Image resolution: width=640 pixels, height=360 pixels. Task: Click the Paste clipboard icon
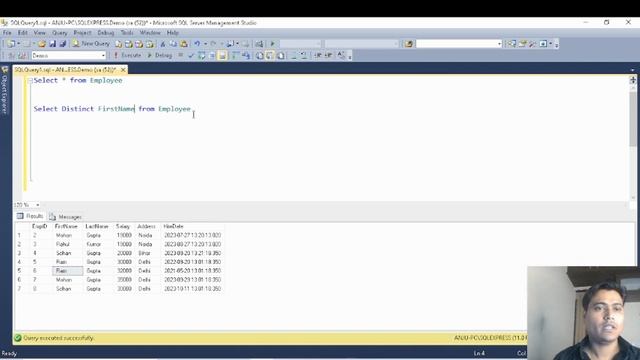coord(184,44)
